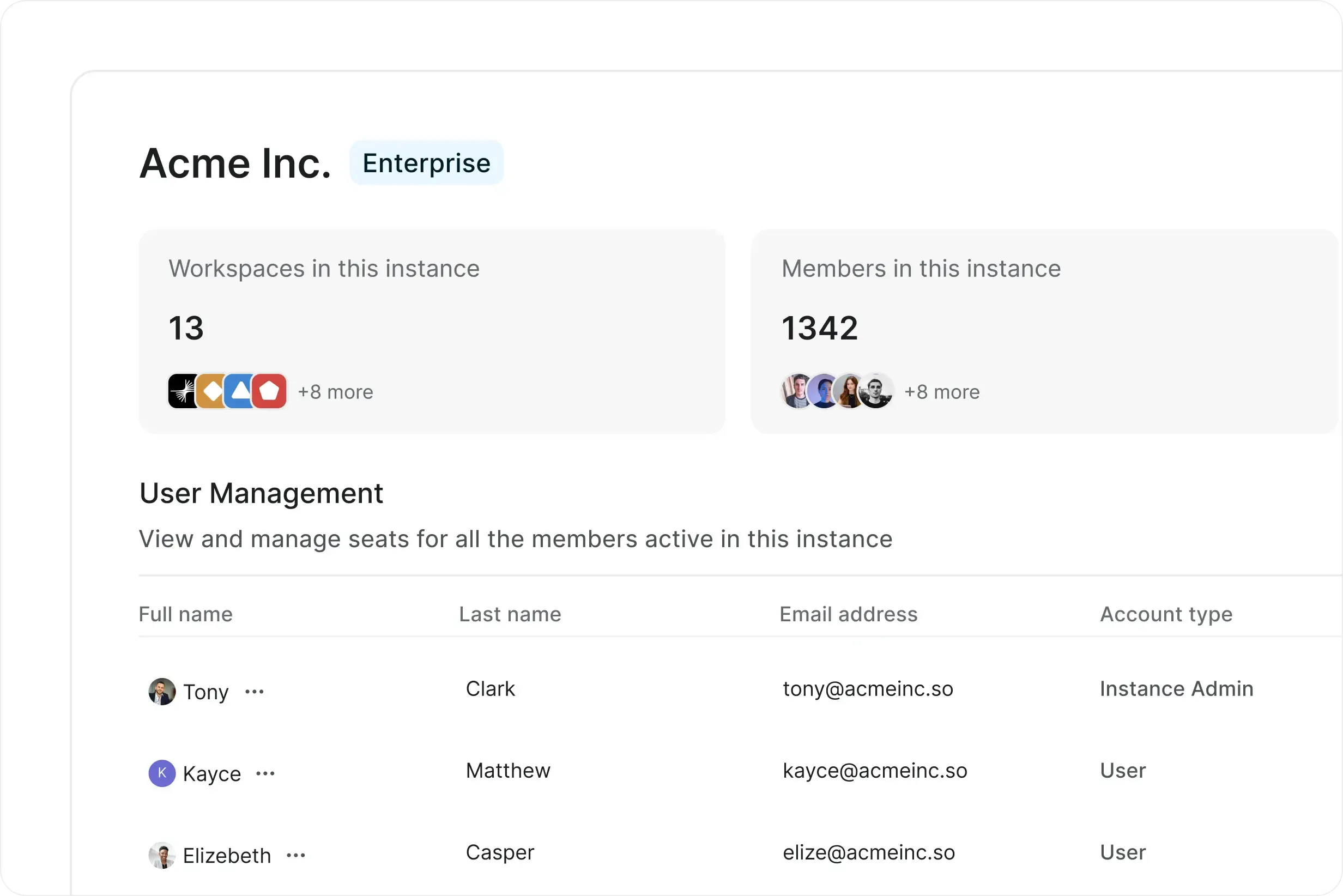Sort by the Email address column header
The width and height of the screenshot is (1343, 896).
click(848, 614)
